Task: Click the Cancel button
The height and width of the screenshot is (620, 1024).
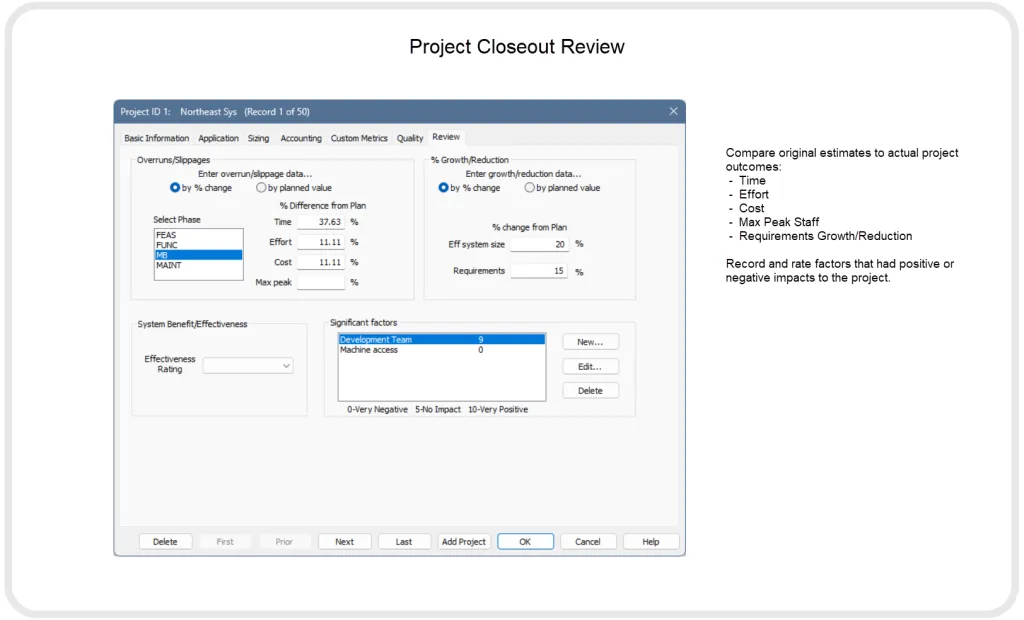Action: [x=588, y=542]
